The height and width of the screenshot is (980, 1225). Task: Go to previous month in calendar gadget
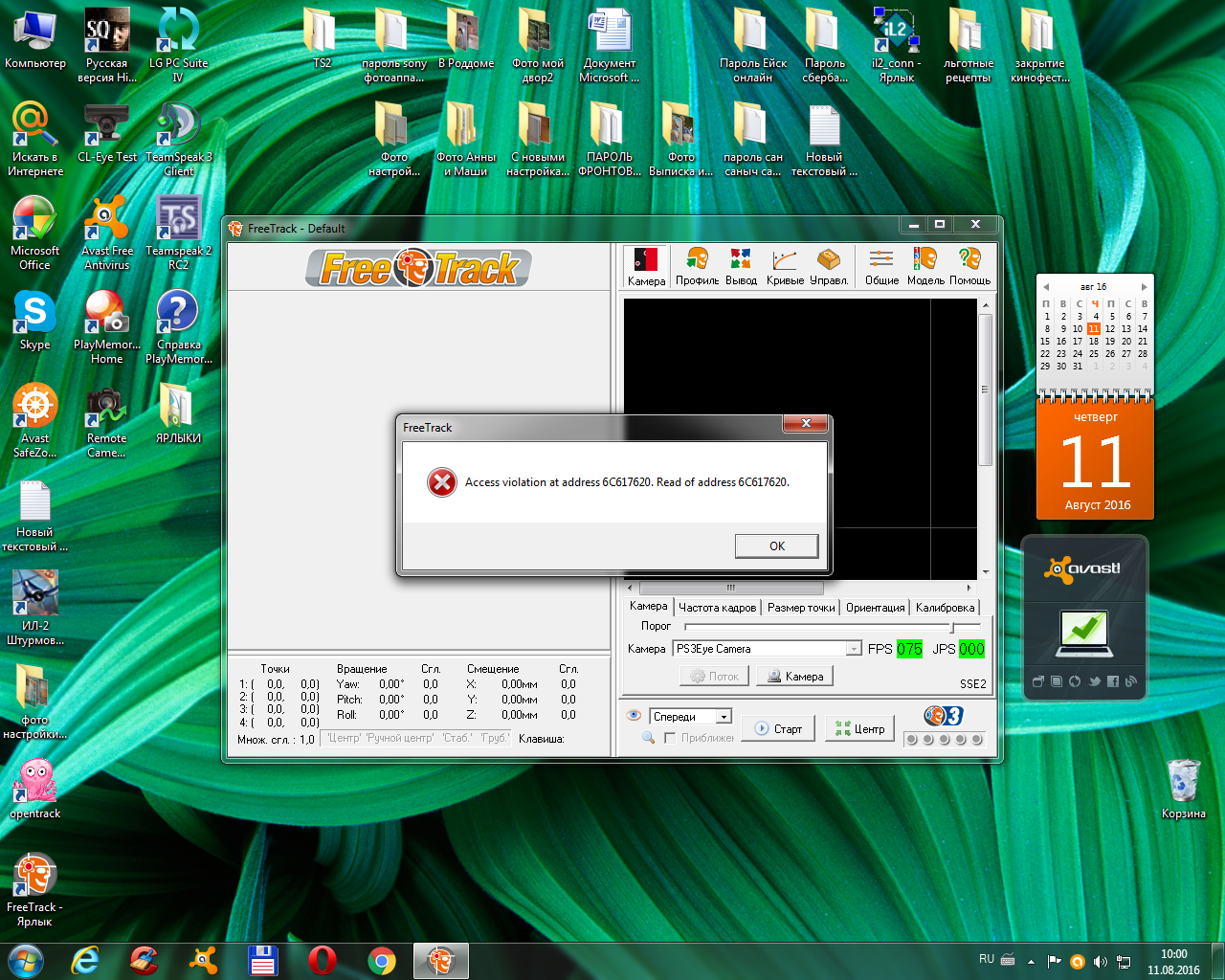(x=1046, y=286)
